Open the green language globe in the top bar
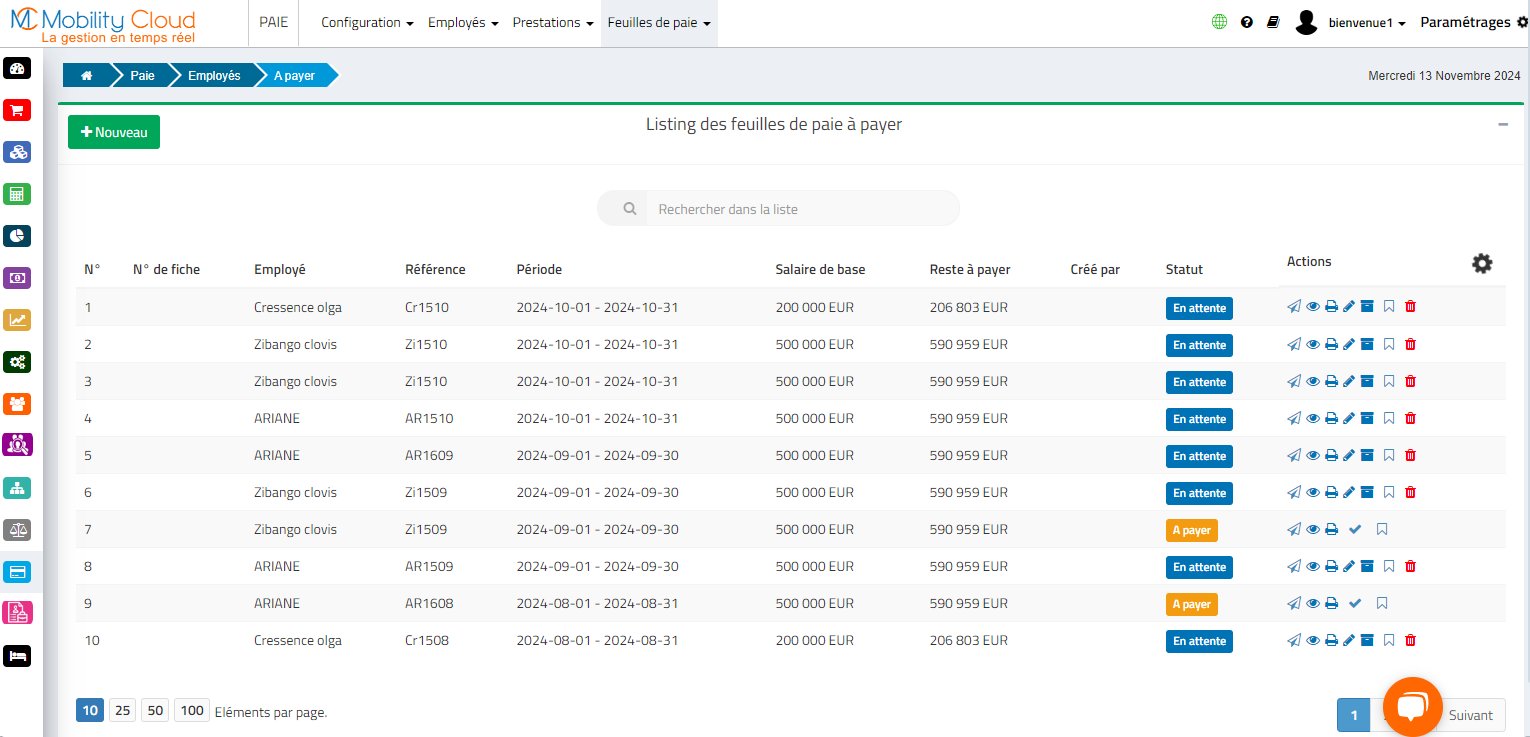The width and height of the screenshot is (1530, 737). point(1218,20)
